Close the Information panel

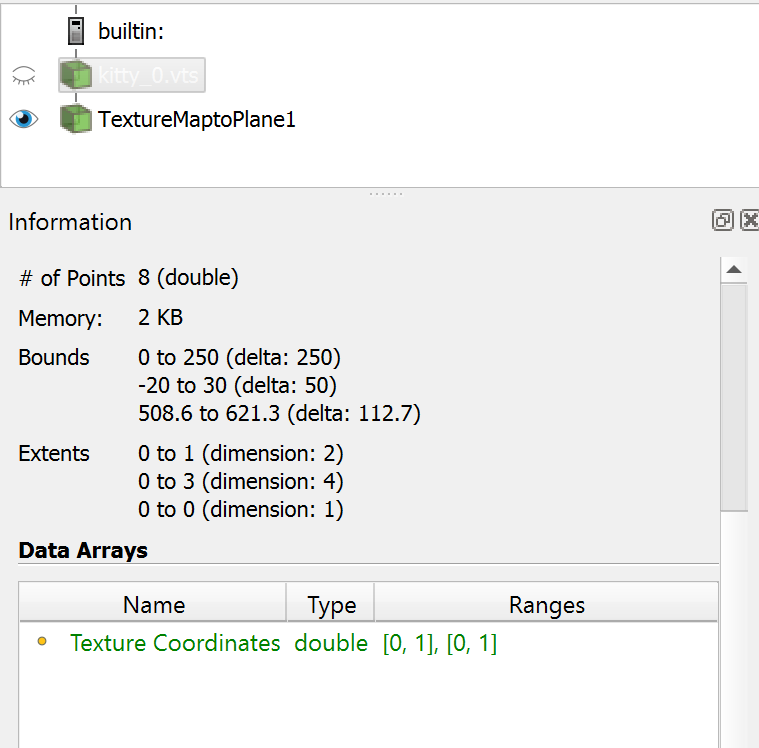click(x=749, y=221)
